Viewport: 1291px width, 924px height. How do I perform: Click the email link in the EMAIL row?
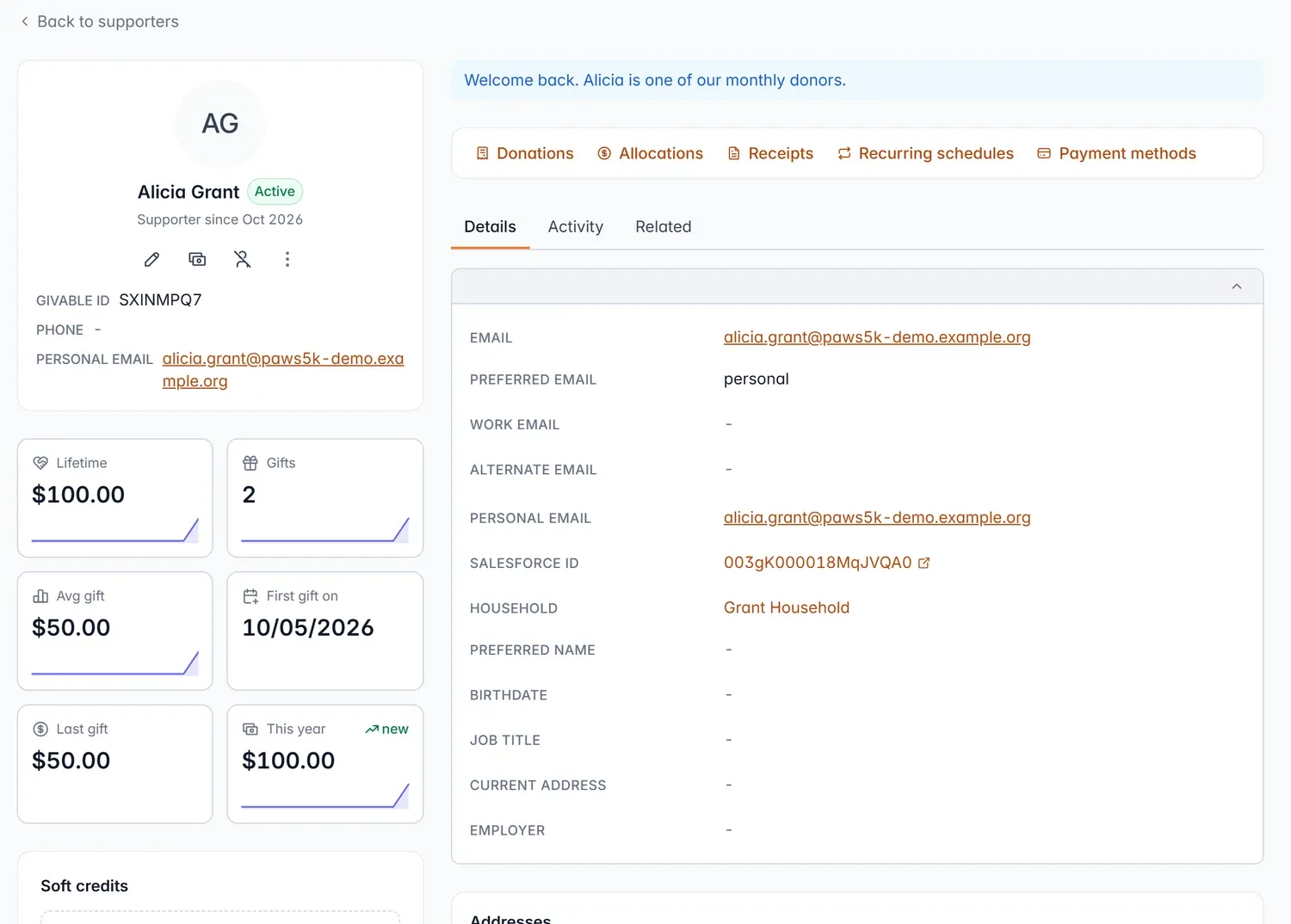pos(877,337)
